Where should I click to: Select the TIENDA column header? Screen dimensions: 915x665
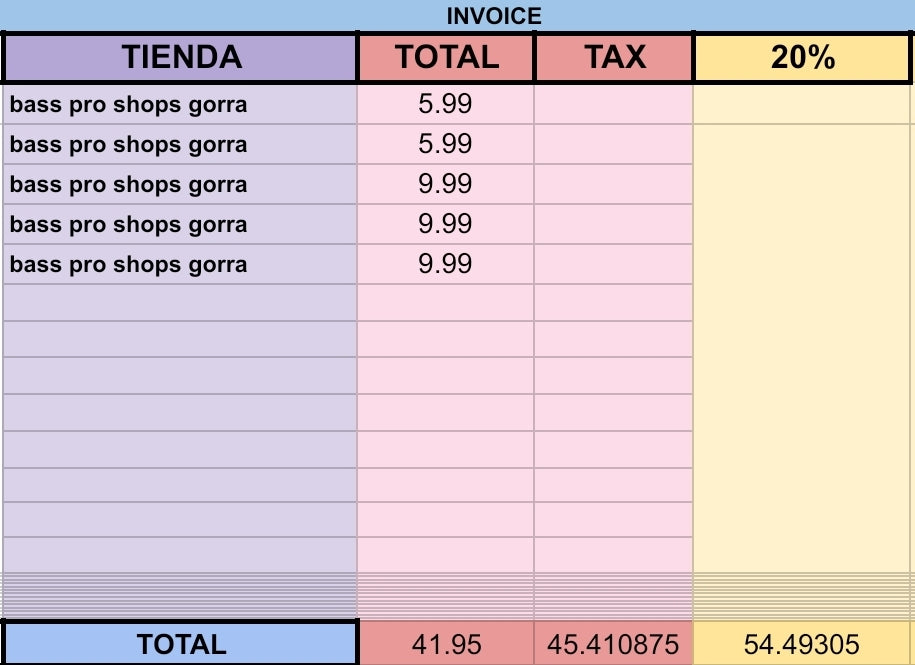point(181,57)
